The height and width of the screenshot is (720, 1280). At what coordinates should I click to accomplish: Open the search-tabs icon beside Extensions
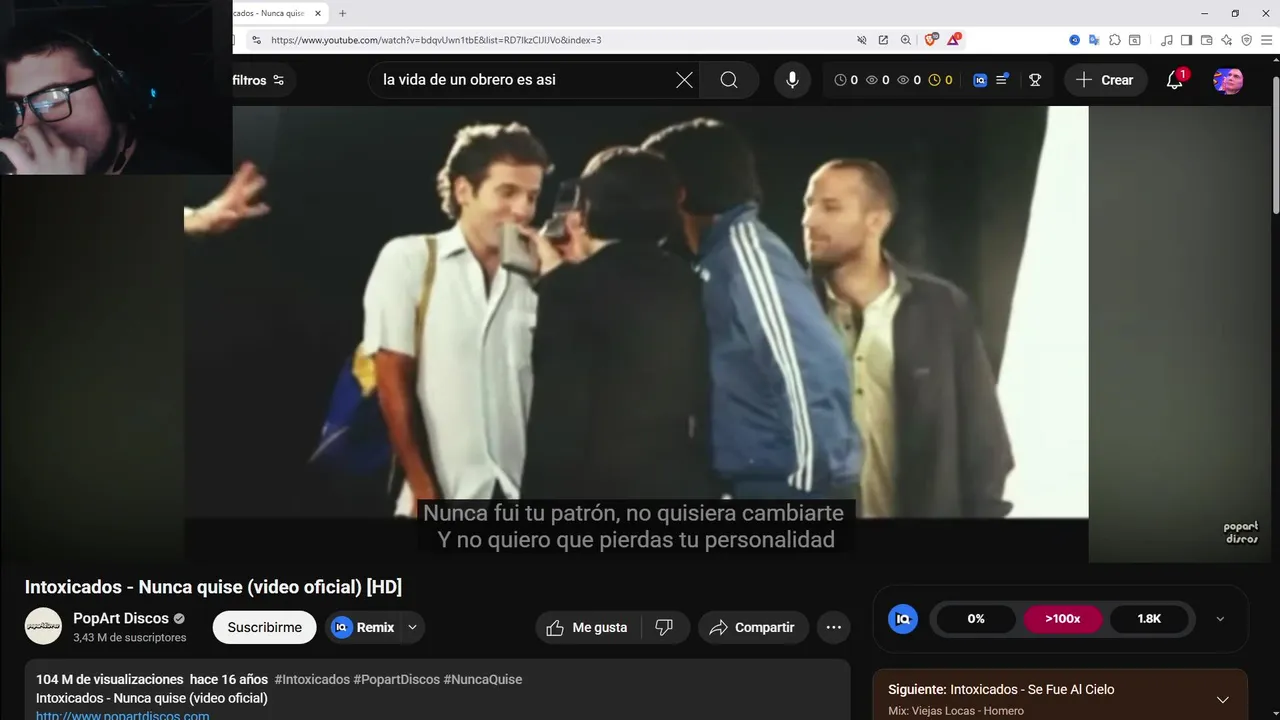[x=1135, y=40]
